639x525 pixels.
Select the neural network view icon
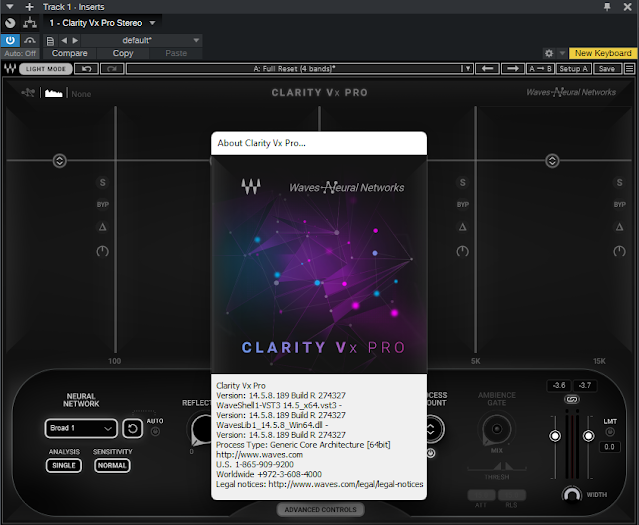pos(28,93)
